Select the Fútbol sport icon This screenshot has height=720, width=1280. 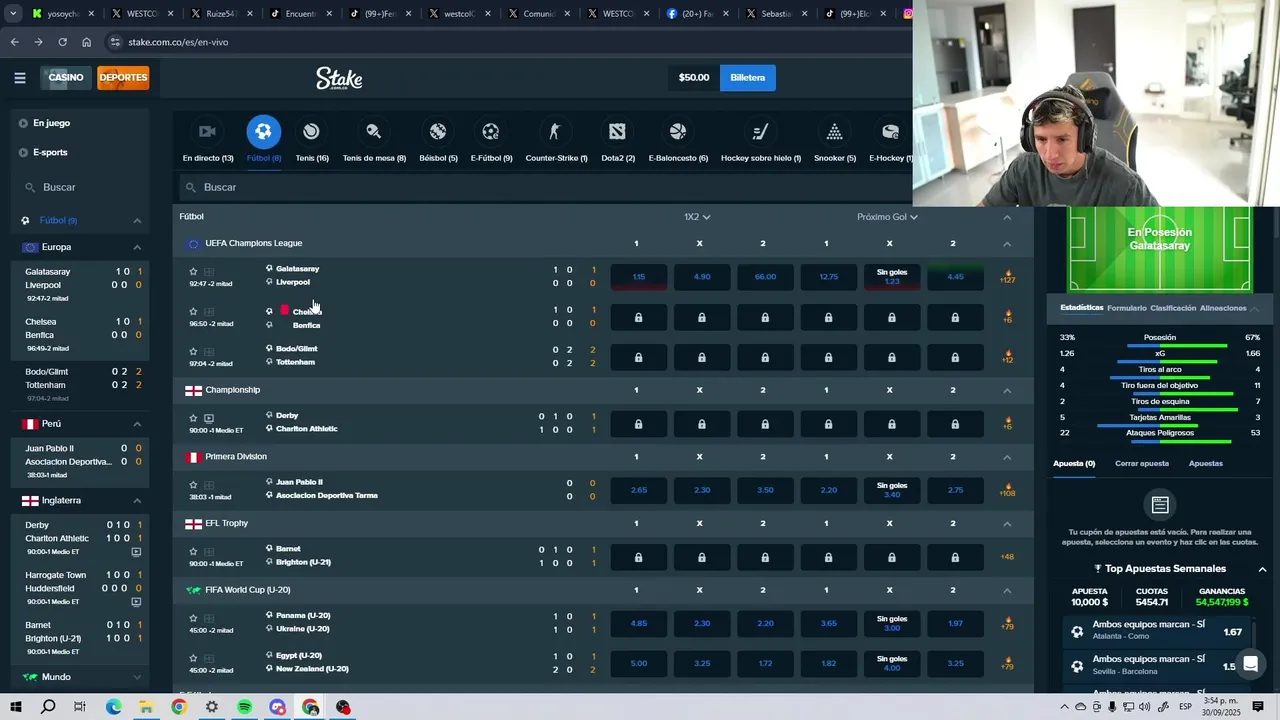pyautogui.click(x=263, y=132)
